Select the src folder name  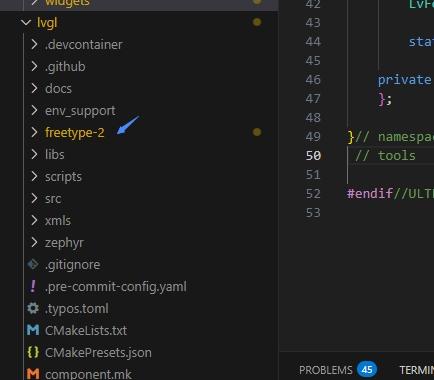pyautogui.click(x=53, y=199)
